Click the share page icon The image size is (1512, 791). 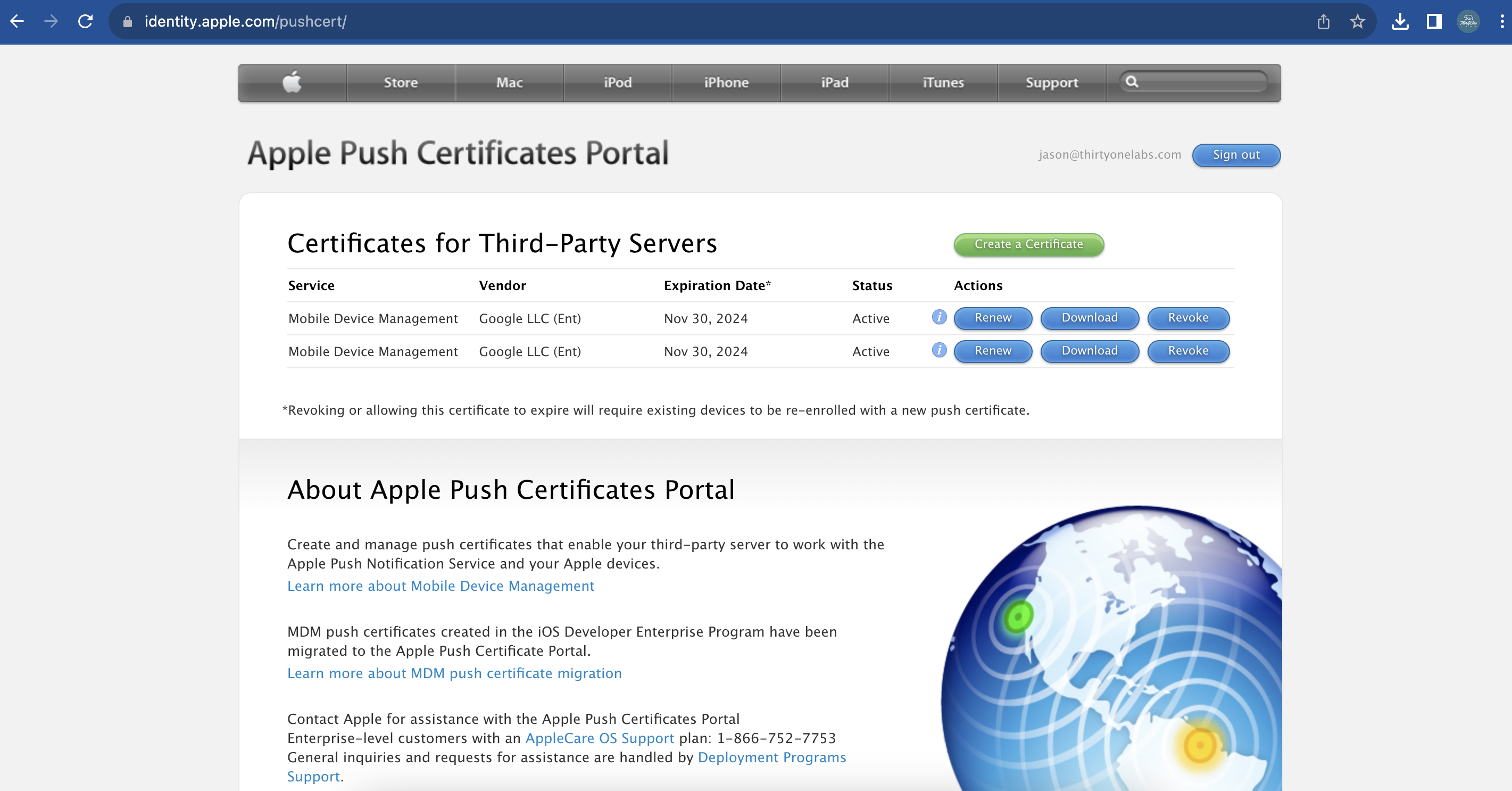(1323, 22)
